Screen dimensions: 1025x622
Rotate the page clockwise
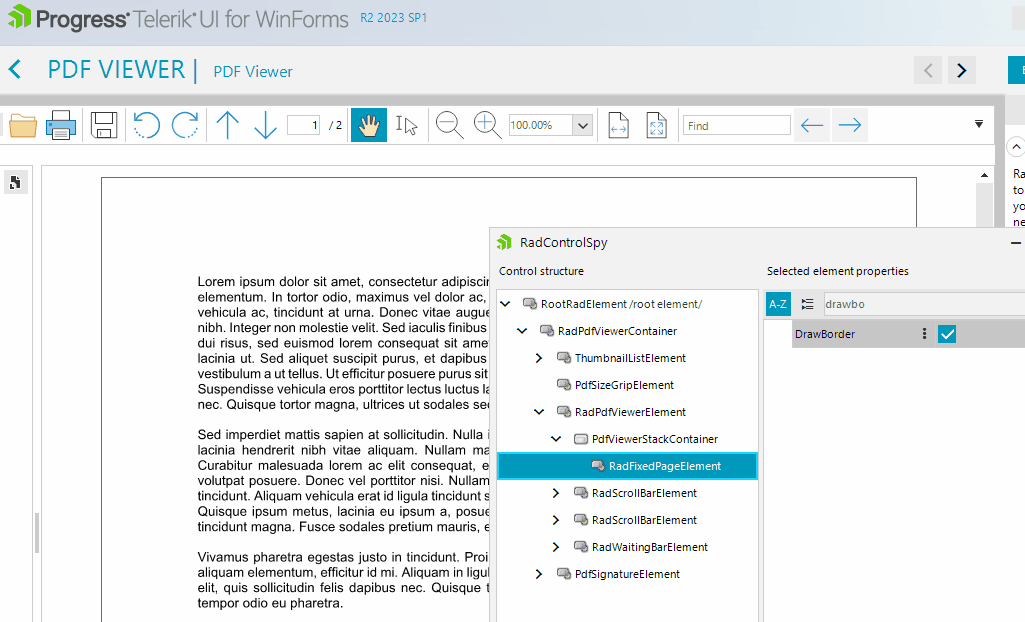[185, 125]
